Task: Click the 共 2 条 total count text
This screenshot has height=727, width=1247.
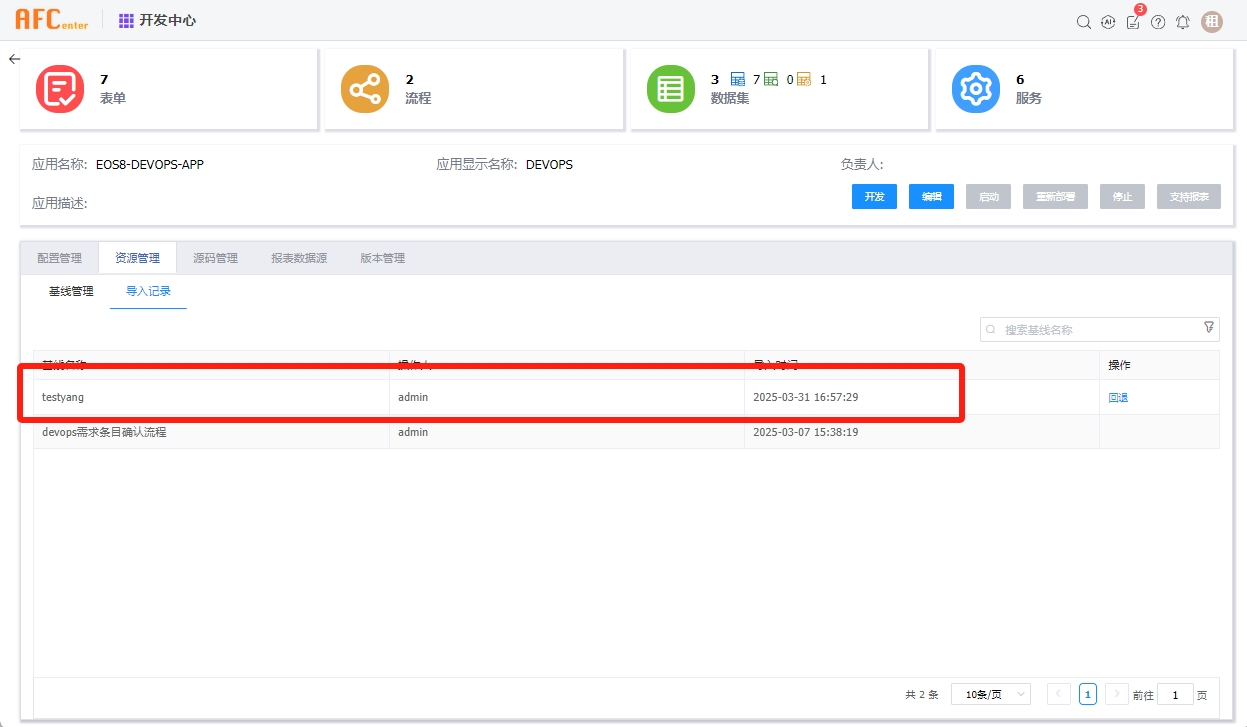Action: coord(922,694)
